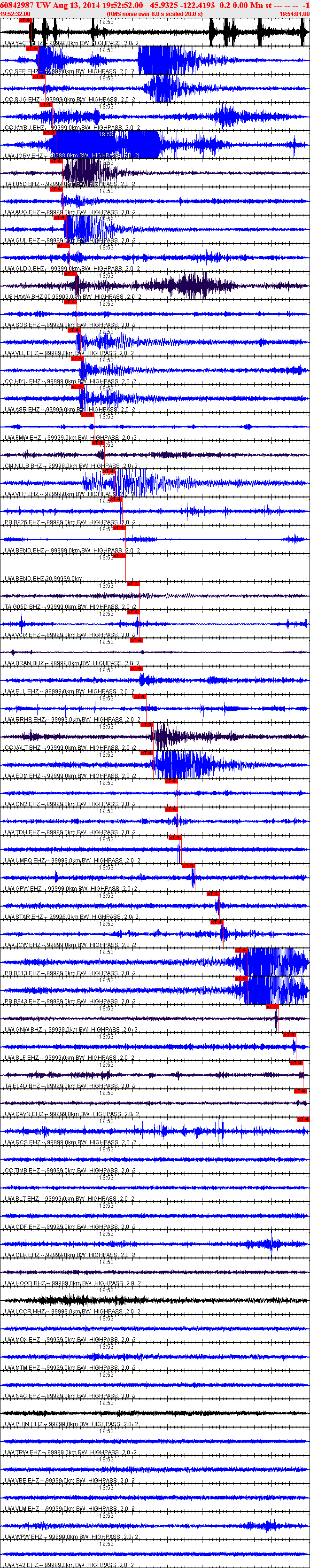The height and width of the screenshot is (1568, 310).
Task: Click the start time 19:52:32.00 label
Action: (15, 14)
